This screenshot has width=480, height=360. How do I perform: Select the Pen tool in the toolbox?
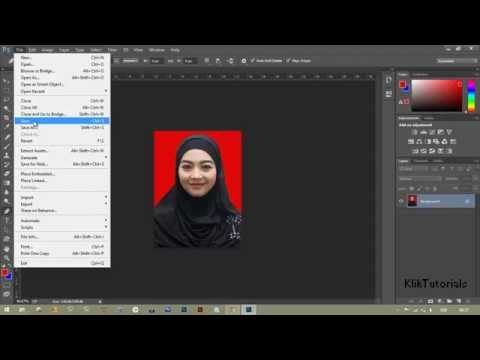click(x=7, y=211)
